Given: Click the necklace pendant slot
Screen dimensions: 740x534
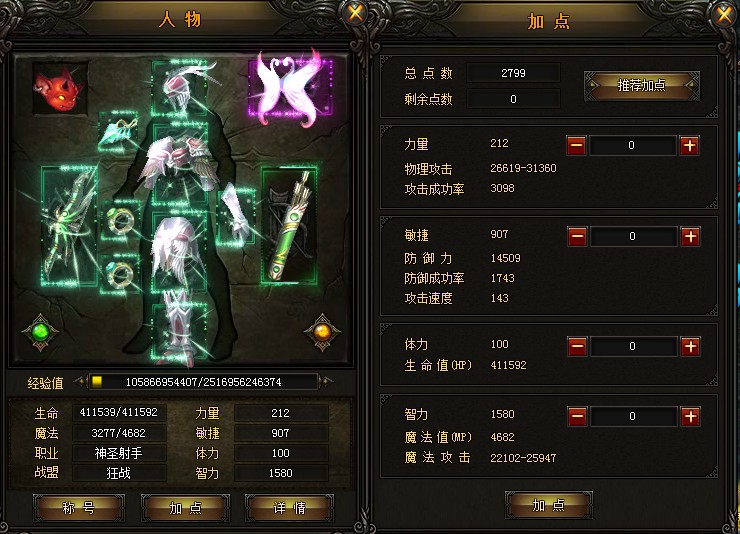Looking at the screenshot, I should click(118, 131).
